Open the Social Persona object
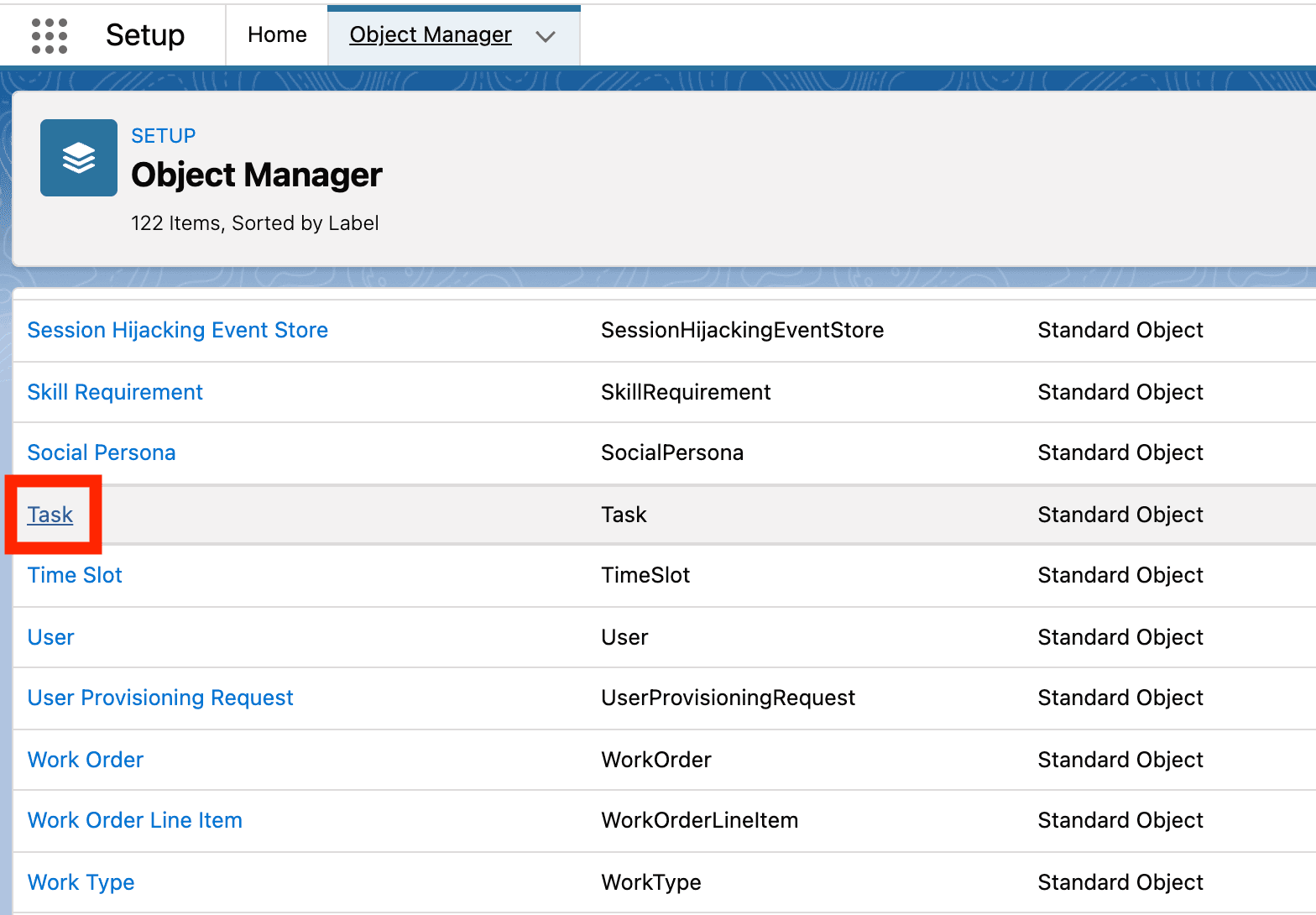 click(102, 452)
